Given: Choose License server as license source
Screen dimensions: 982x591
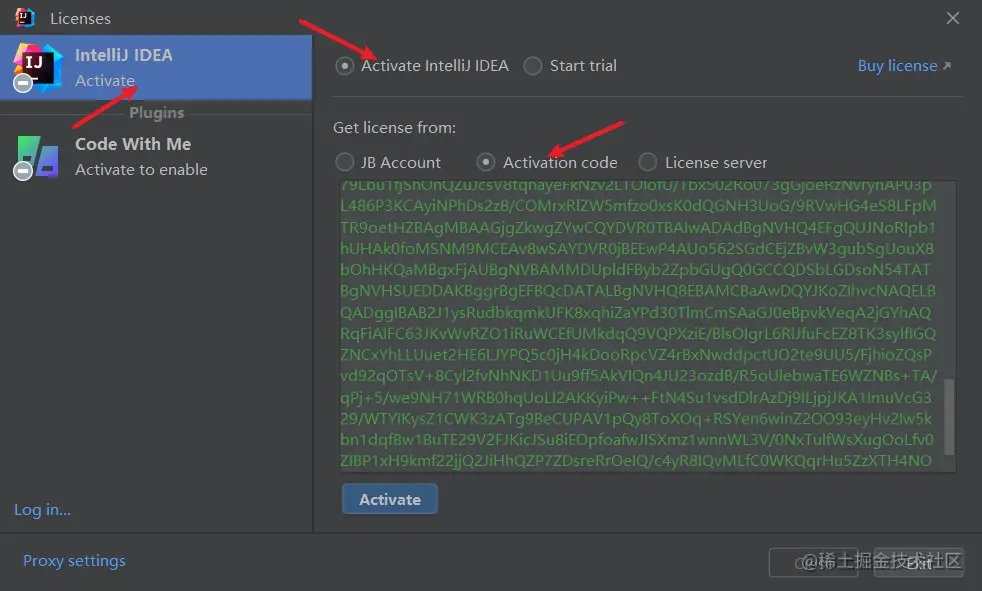Looking at the screenshot, I should pyautogui.click(x=649, y=161).
